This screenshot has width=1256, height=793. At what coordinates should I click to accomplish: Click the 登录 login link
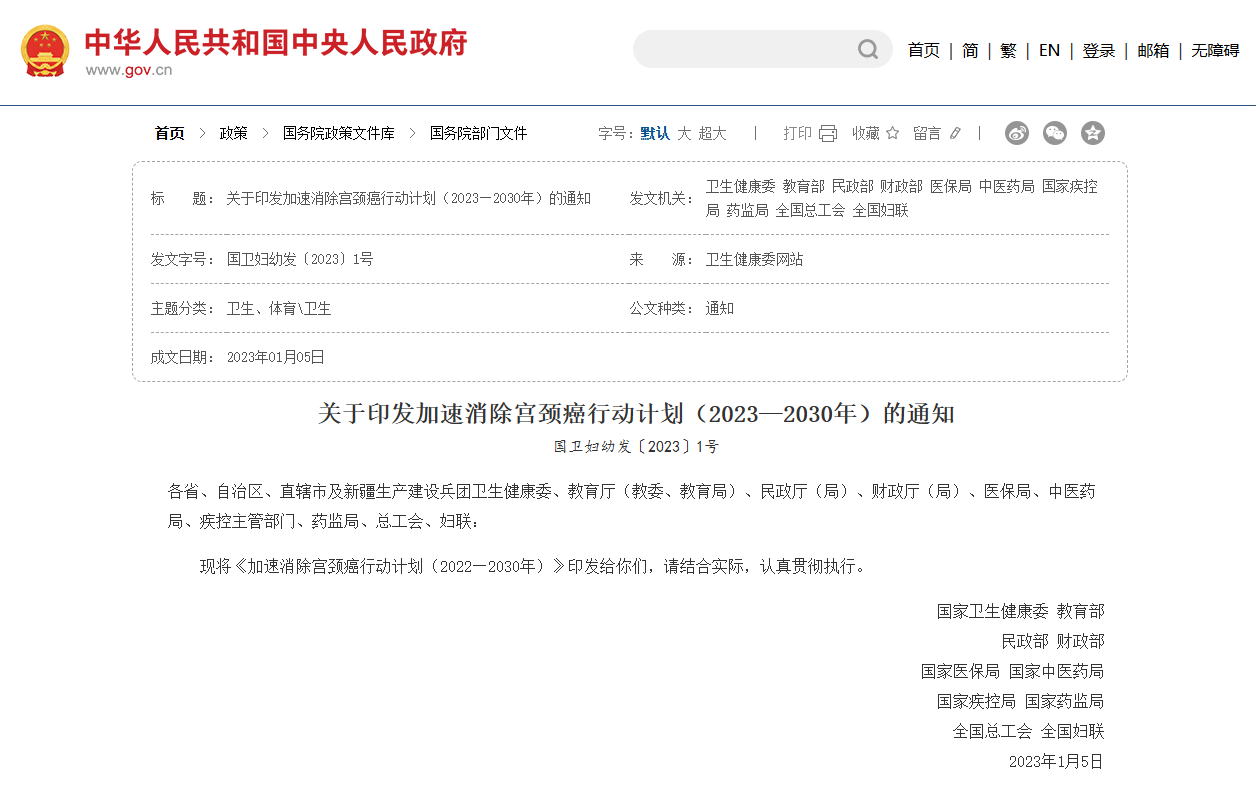1098,50
